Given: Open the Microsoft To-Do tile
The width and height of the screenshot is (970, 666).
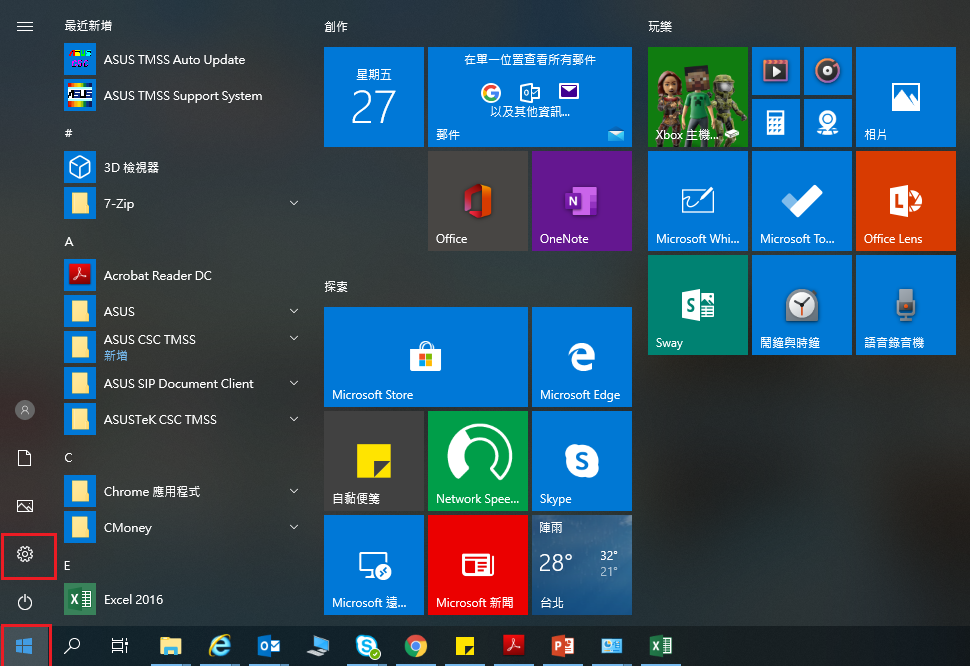Looking at the screenshot, I should point(802,201).
